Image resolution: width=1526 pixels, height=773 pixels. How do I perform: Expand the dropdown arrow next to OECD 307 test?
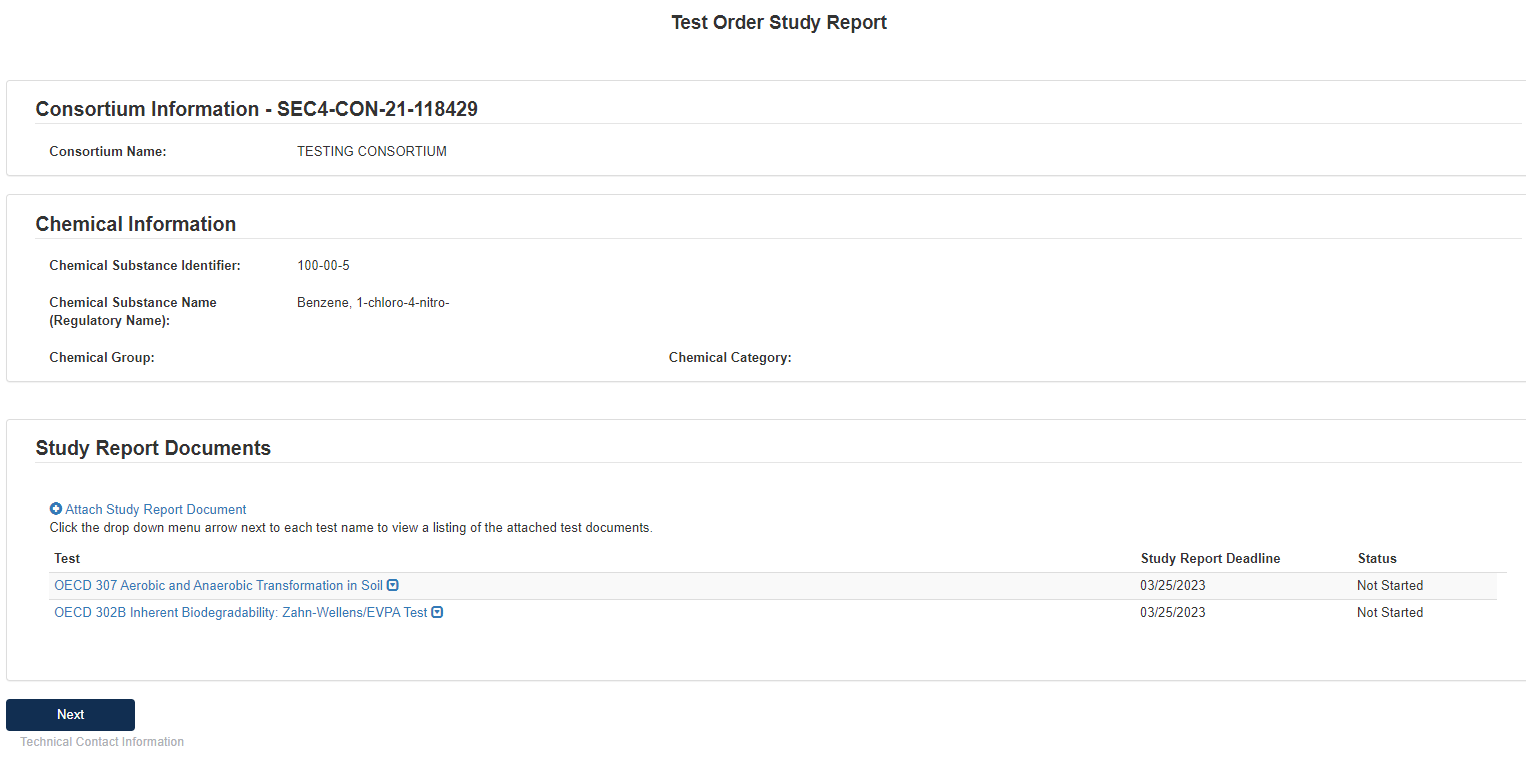point(393,586)
